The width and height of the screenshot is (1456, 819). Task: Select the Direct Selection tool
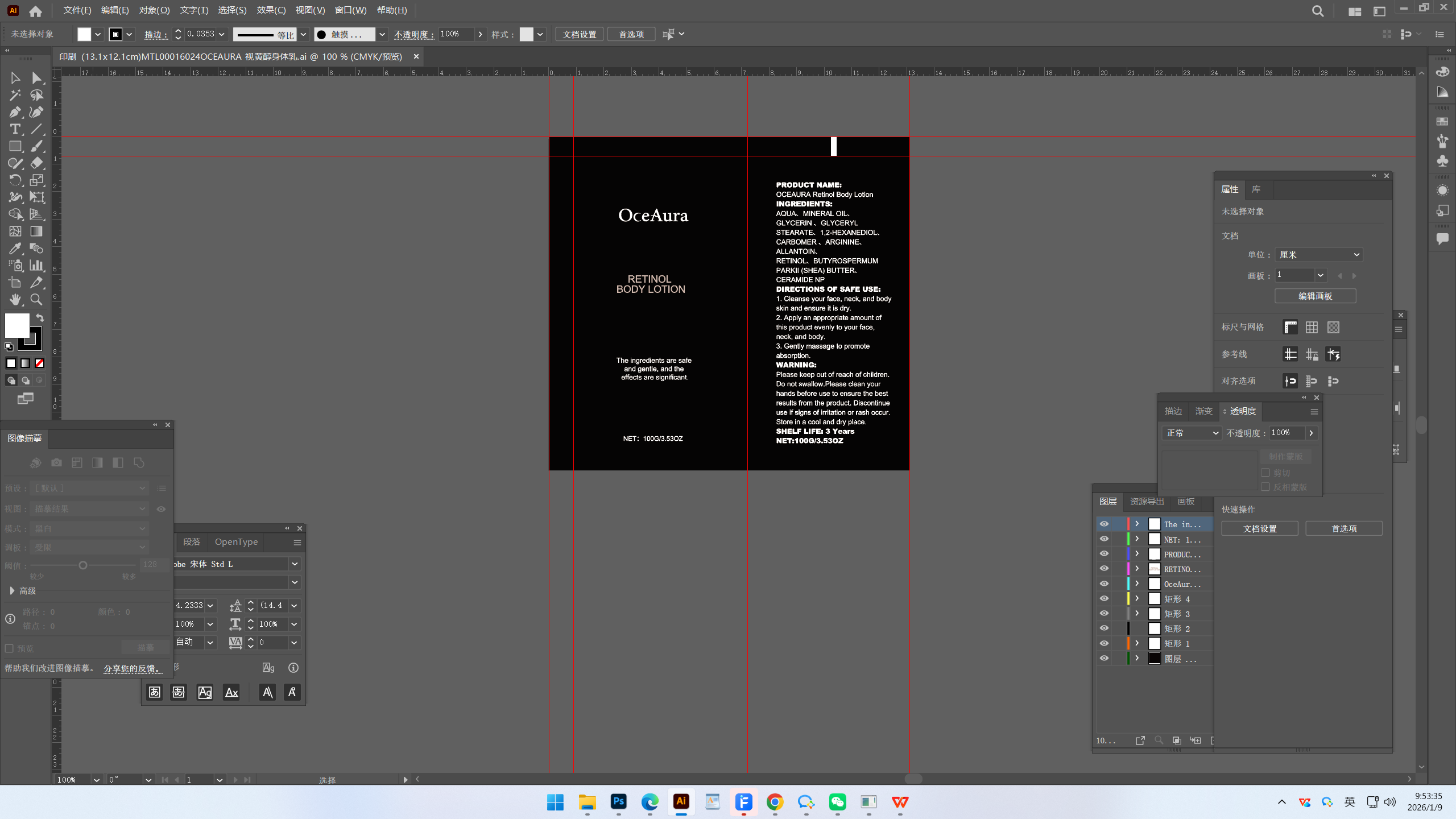pos(37,78)
